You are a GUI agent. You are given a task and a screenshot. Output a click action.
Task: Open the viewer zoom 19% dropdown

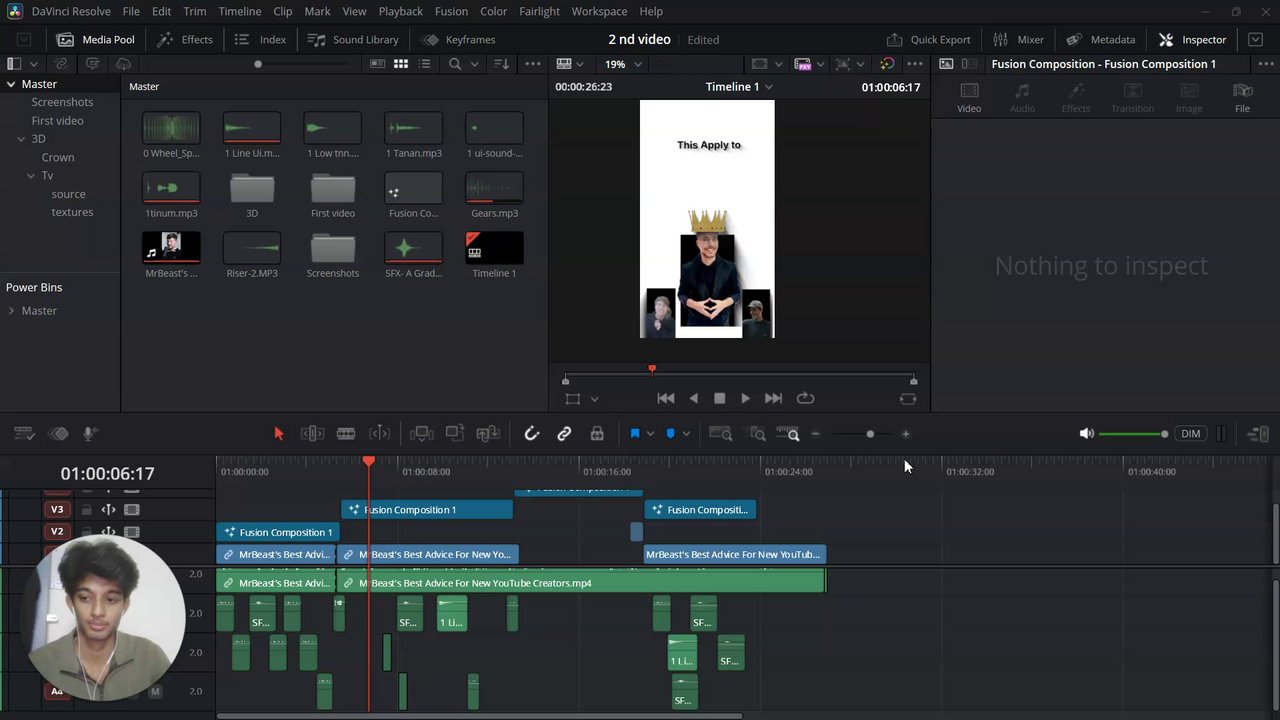click(623, 64)
